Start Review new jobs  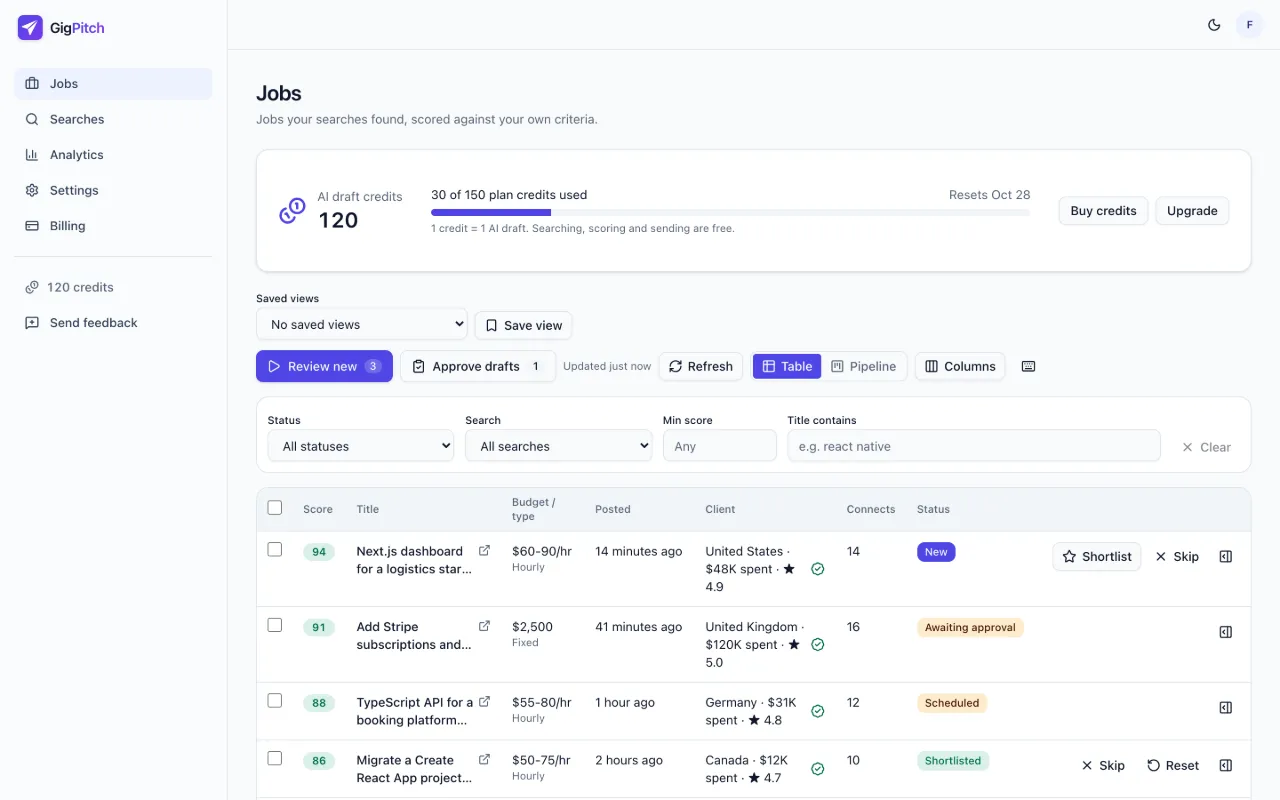[324, 366]
